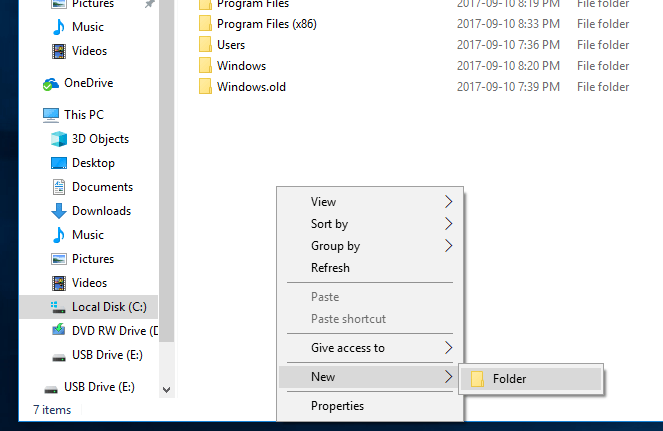The height and width of the screenshot is (431, 663).
Task: Click the Videos icon under This PC
Action: (59, 283)
